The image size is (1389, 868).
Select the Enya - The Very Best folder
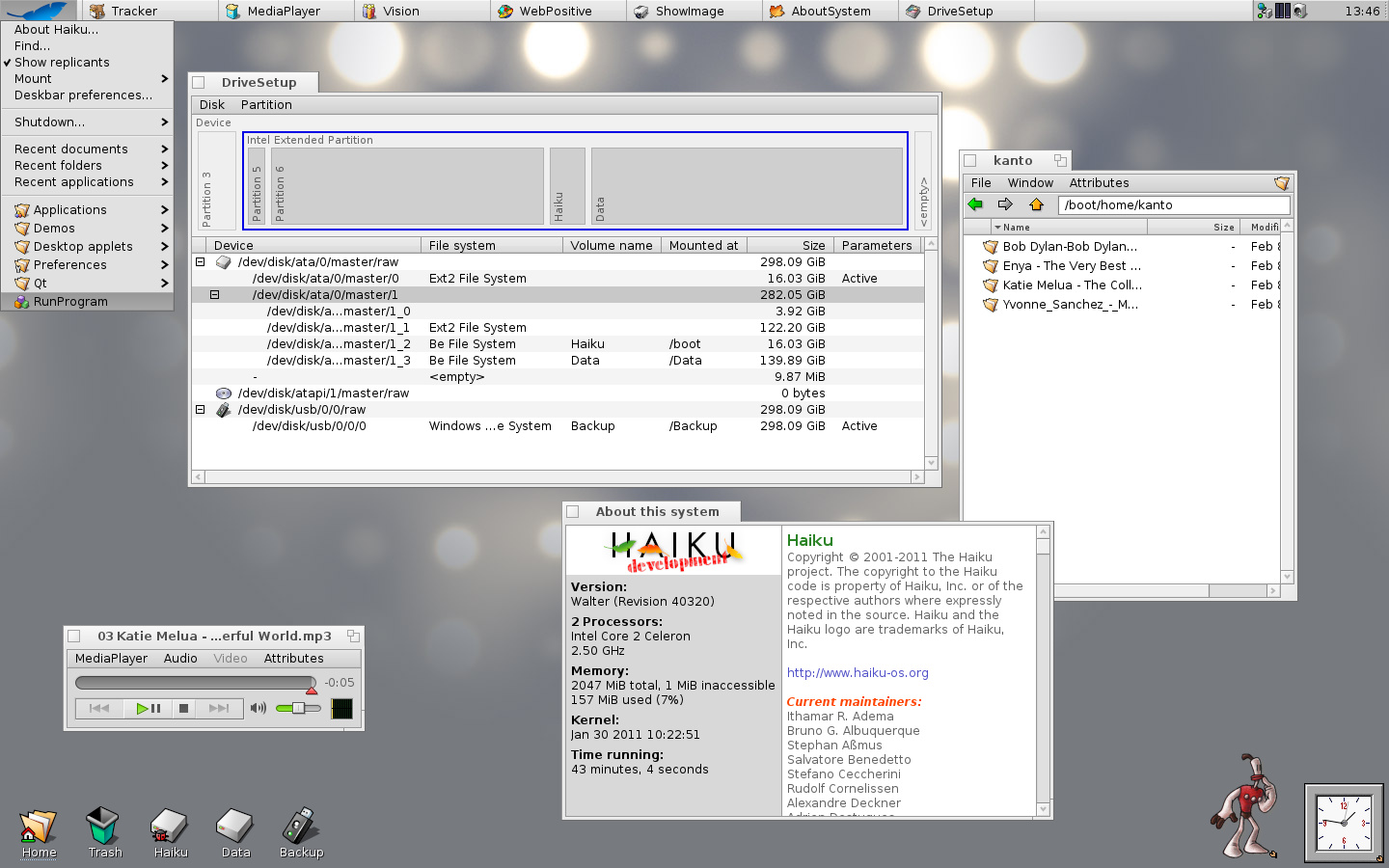(x=1062, y=266)
